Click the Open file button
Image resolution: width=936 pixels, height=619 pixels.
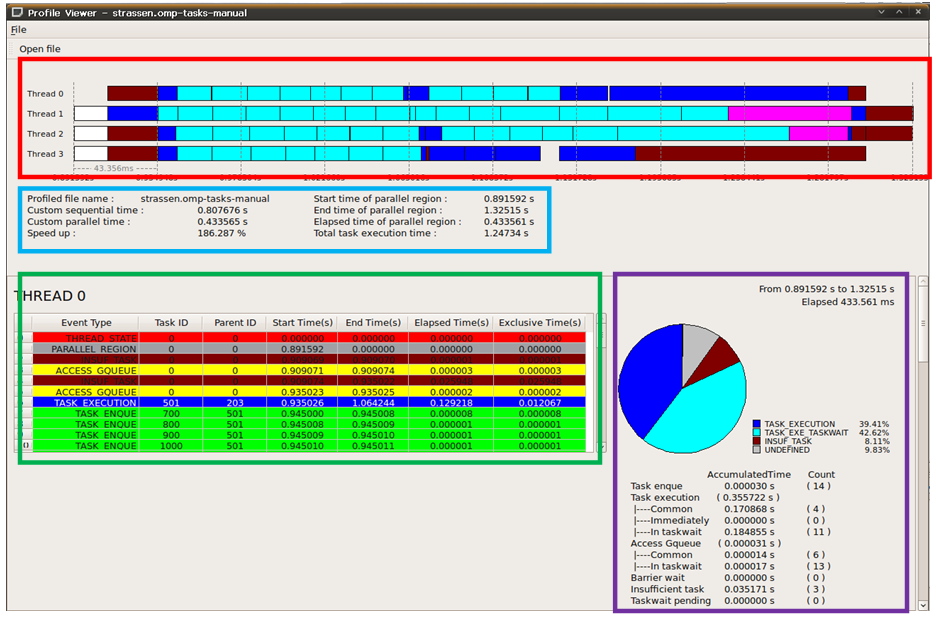pyautogui.click(x=40, y=49)
